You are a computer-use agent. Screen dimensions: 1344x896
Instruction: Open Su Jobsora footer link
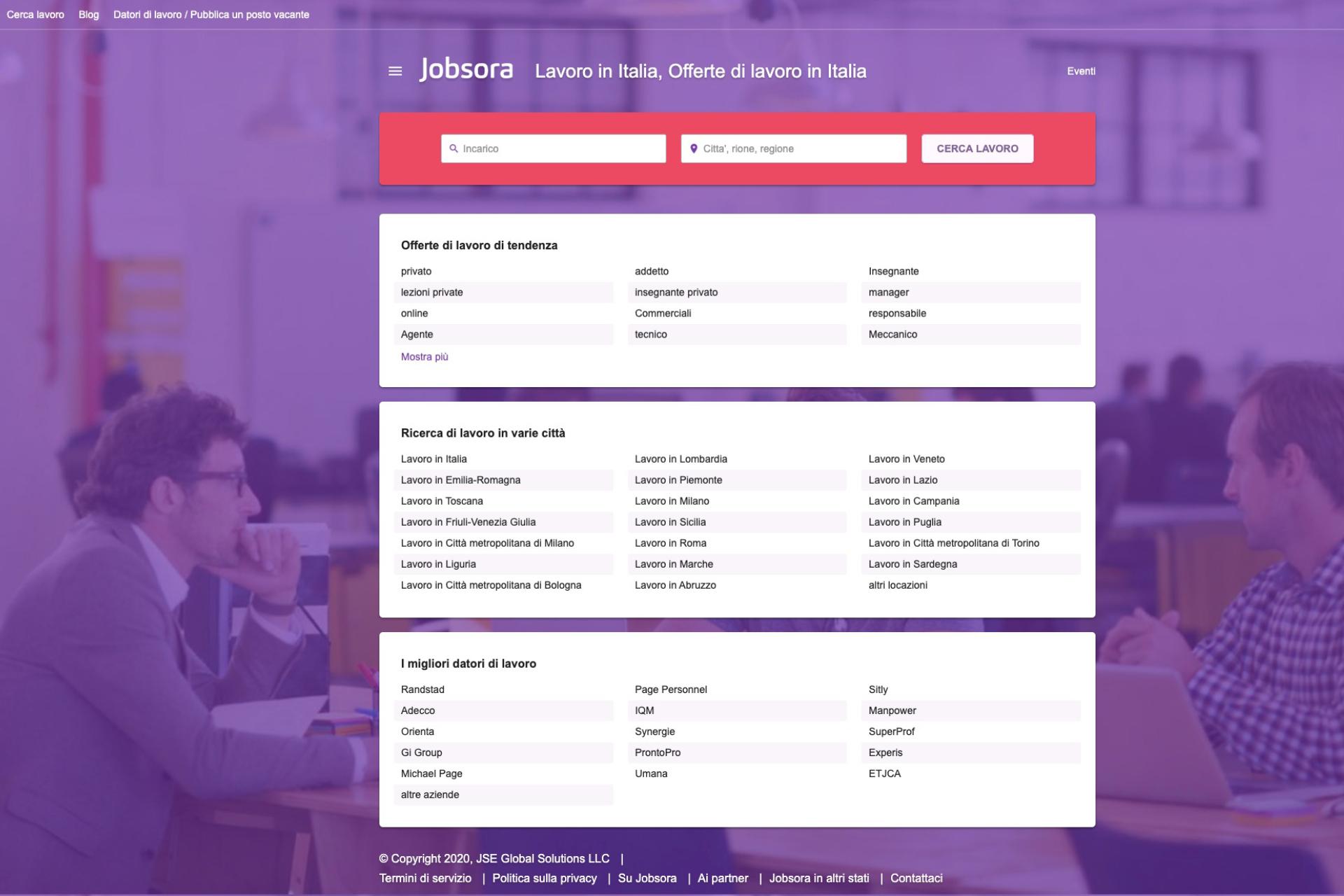coord(647,878)
